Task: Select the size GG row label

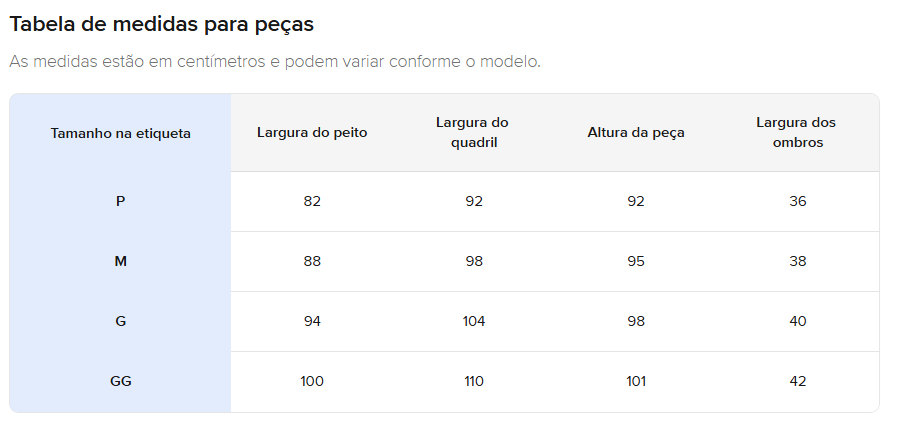Action: [121, 381]
